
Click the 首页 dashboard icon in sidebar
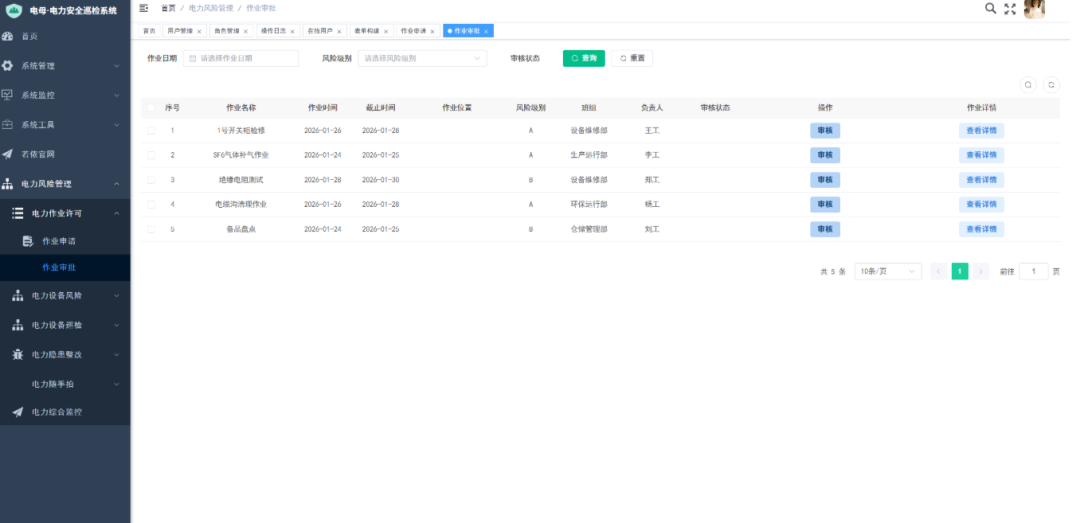tap(8, 37)
